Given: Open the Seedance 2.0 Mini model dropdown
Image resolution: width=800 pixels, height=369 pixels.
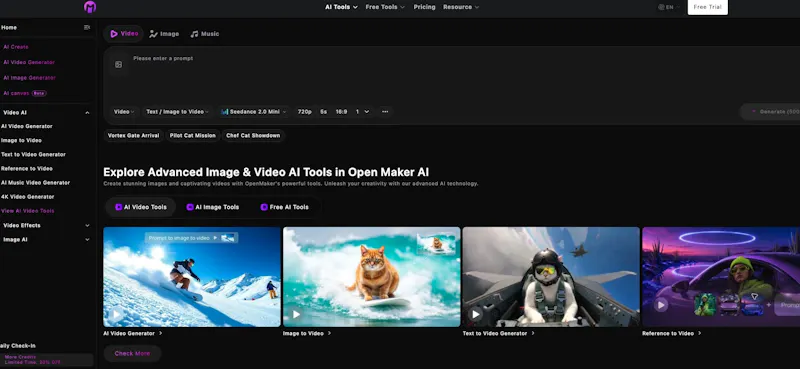Looking at the screenshot, I should [x=254, y=112].
